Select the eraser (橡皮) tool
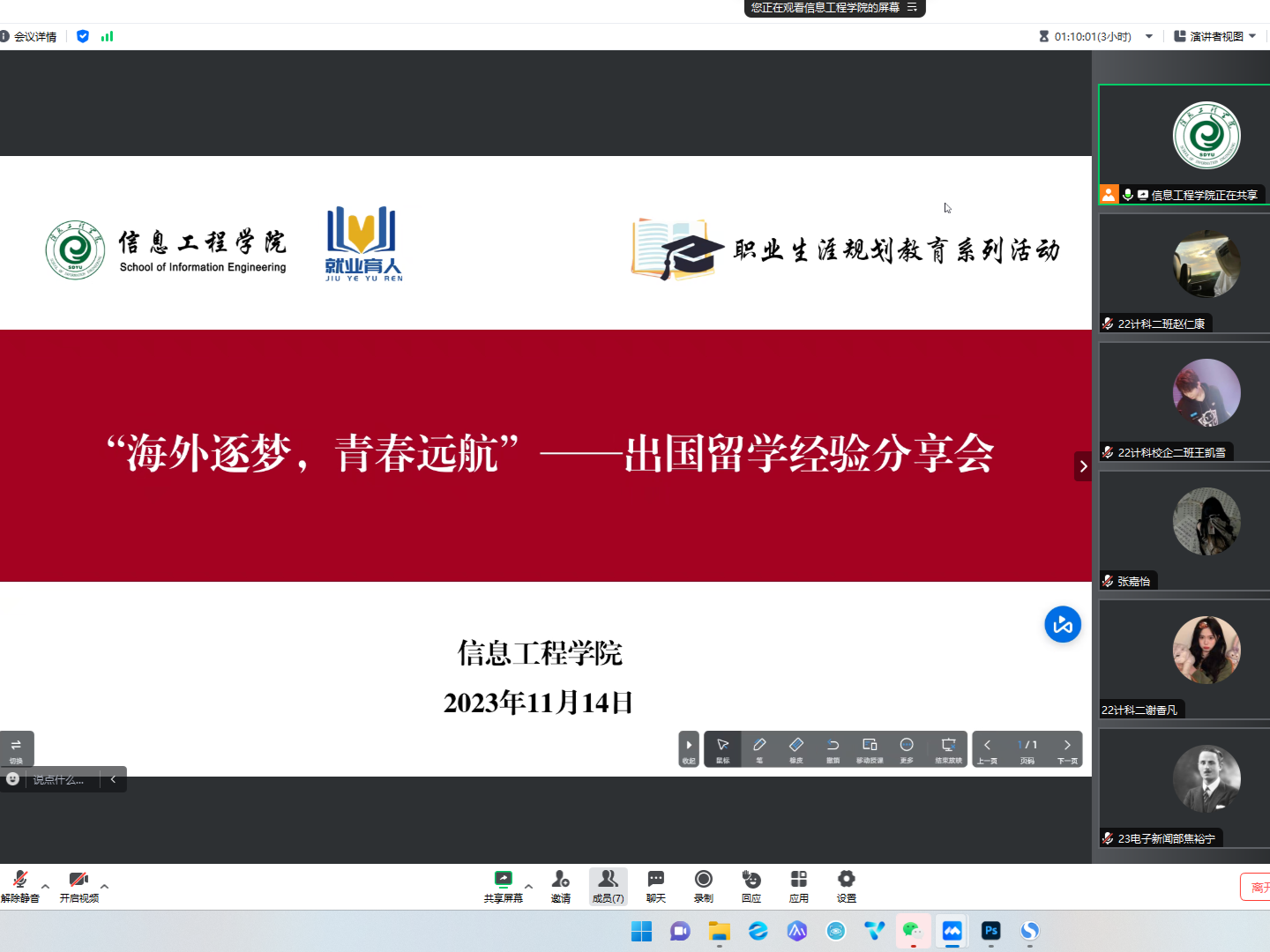The height and width of the screenshot is (952, 1270). click(796, 748)
